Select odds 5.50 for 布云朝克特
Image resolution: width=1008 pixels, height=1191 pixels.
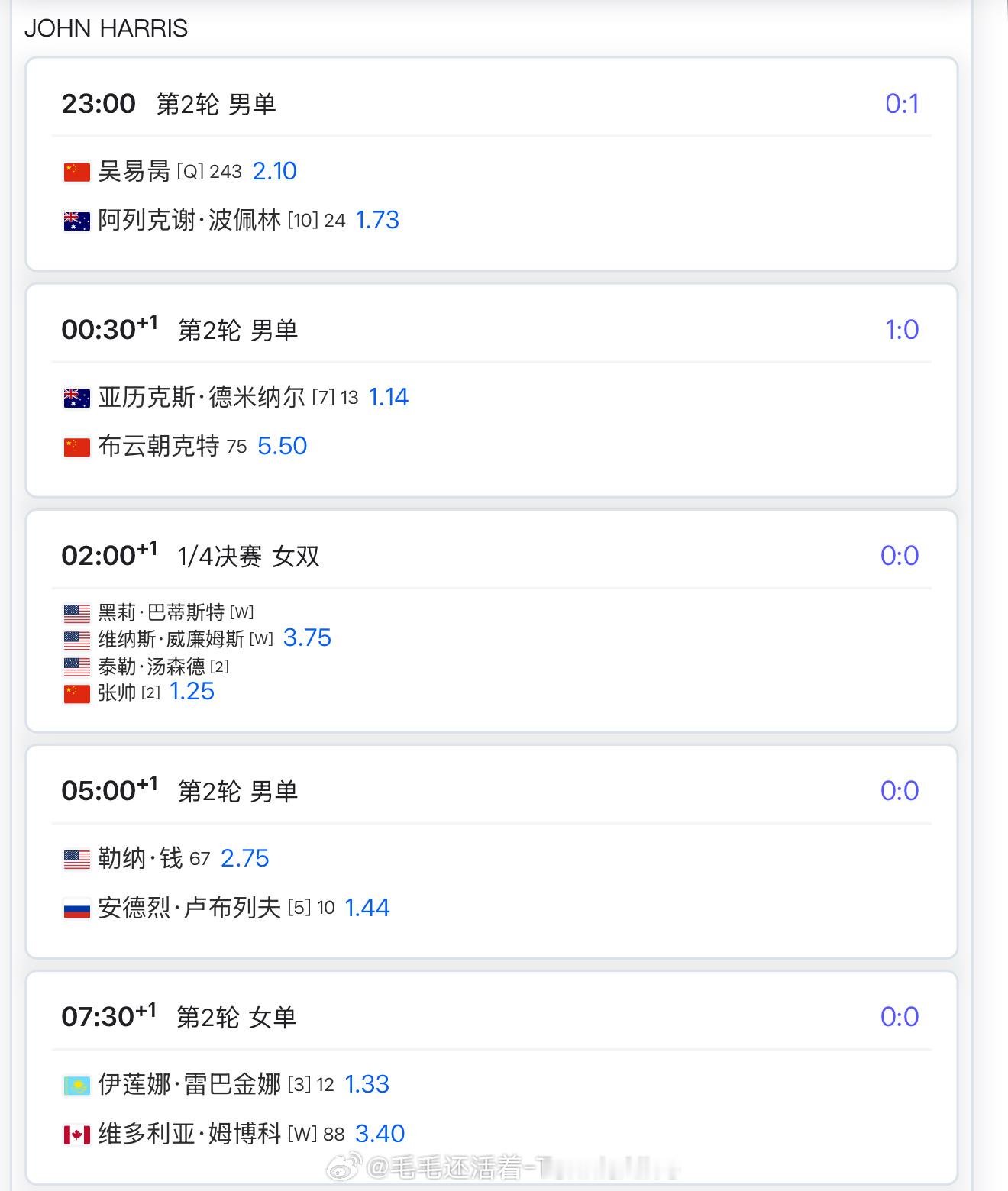pos(282,446)
